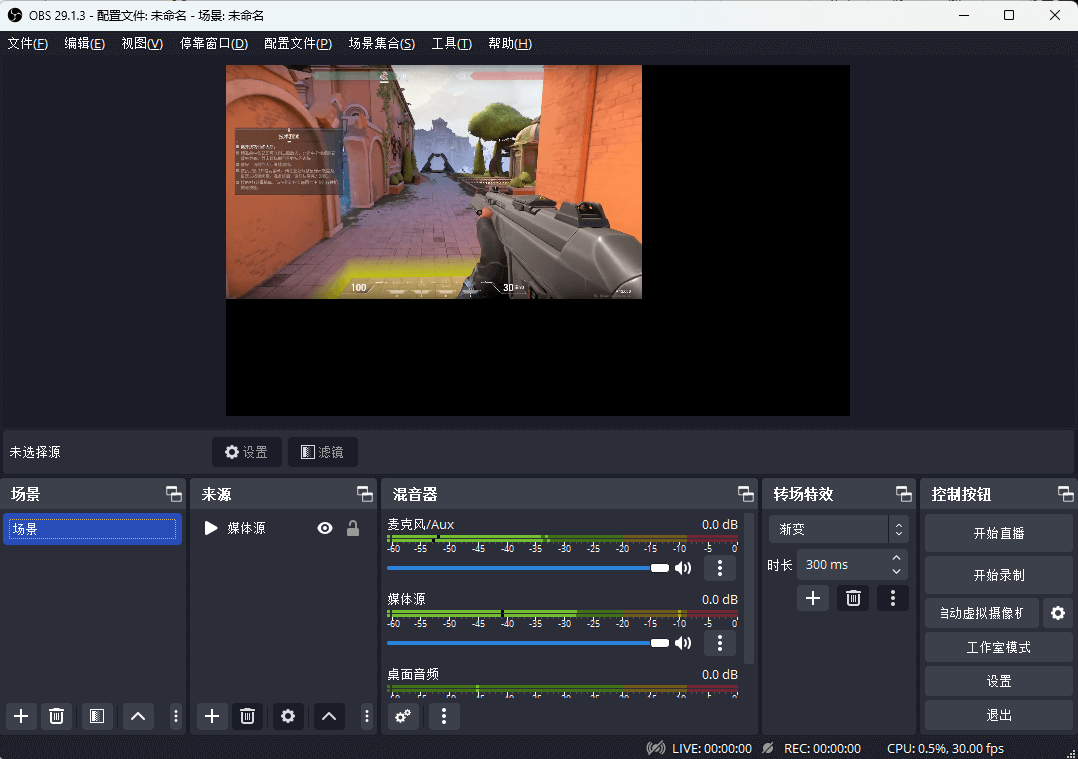
Task: Move source up with arrow icon
Action: [x=329, y=716]
